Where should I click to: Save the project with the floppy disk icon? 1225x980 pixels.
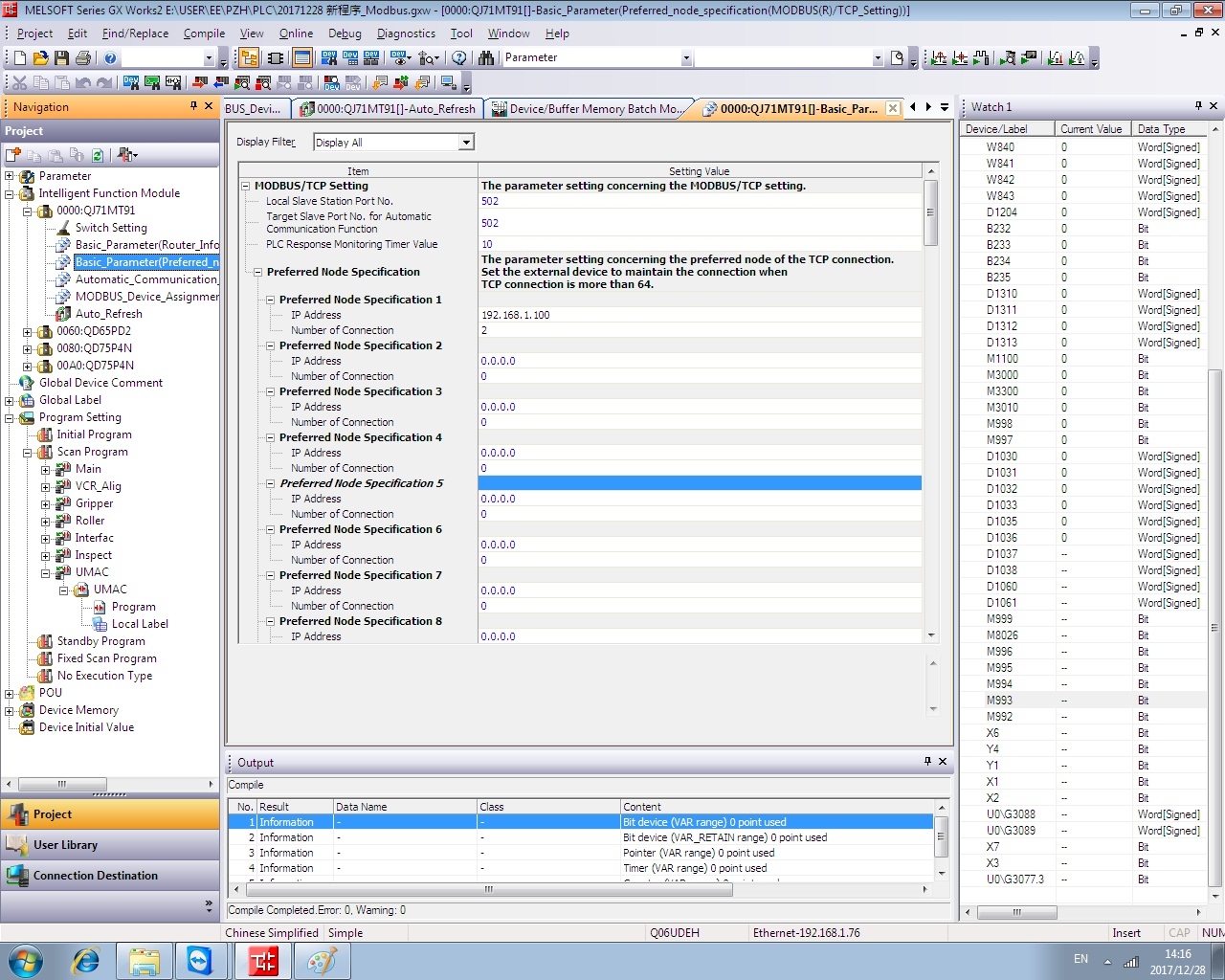62,58
